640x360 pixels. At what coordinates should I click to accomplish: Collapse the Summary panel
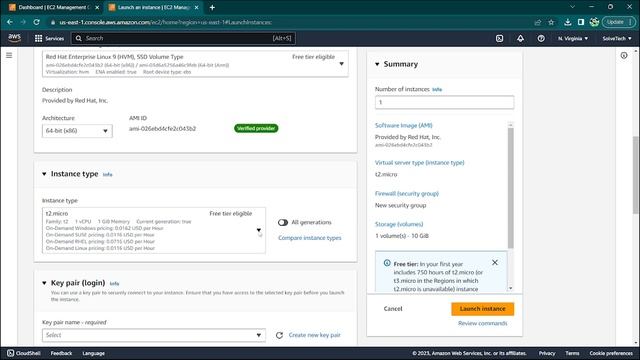[x=377, y=64]
